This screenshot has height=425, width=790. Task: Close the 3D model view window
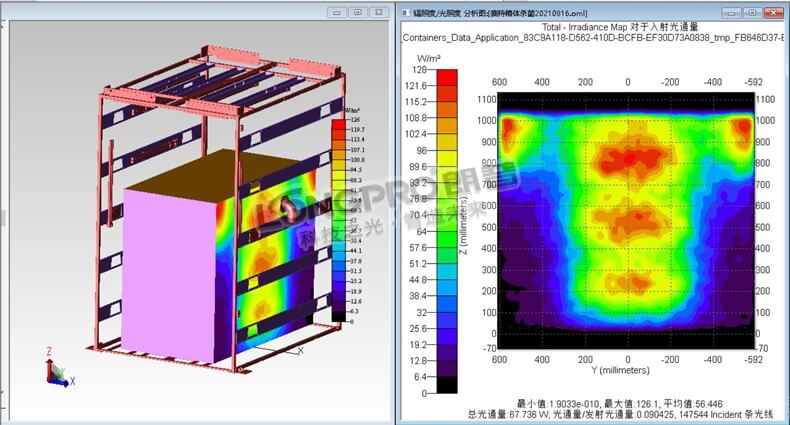[379, 13]
